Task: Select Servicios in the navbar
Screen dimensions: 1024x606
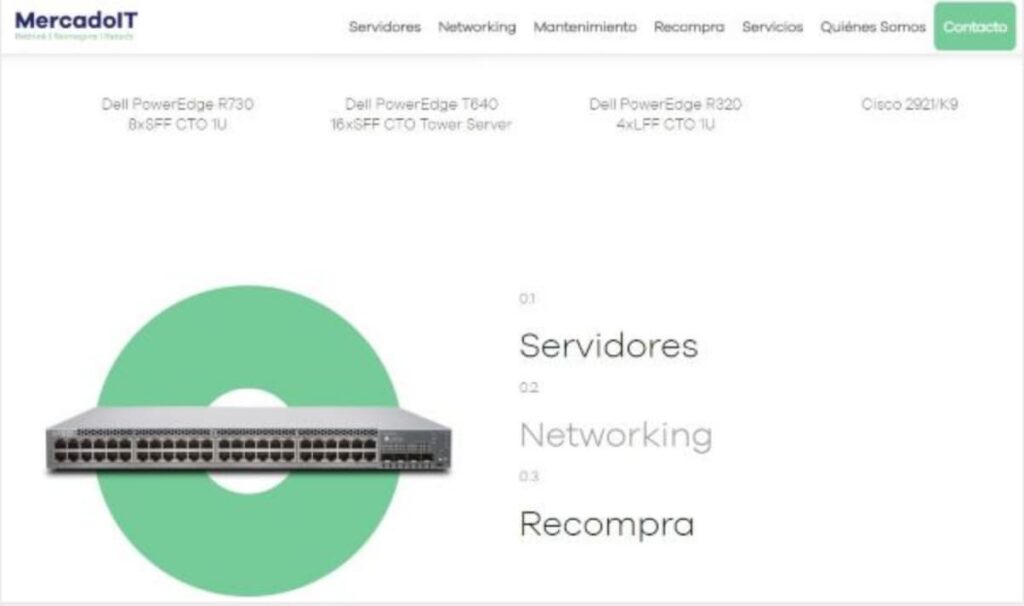Action: tap(772, 27)
